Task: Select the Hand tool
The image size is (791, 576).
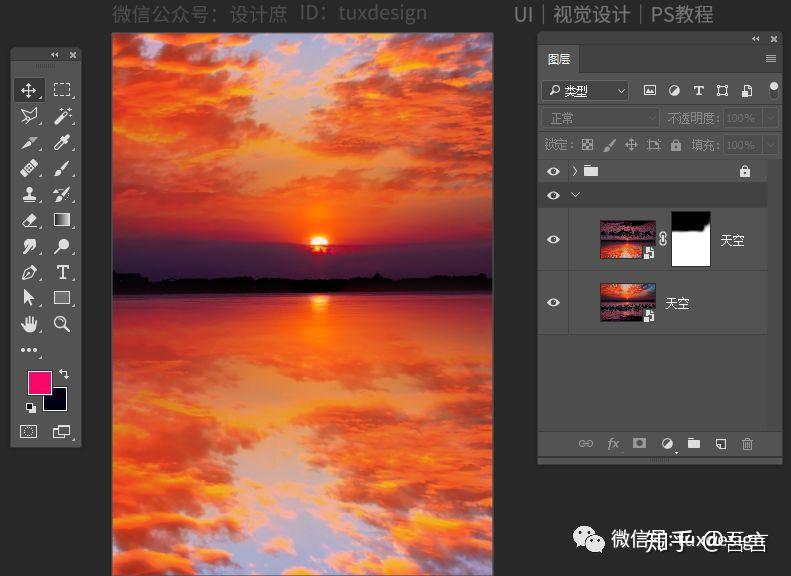Action: coord(29,324)
